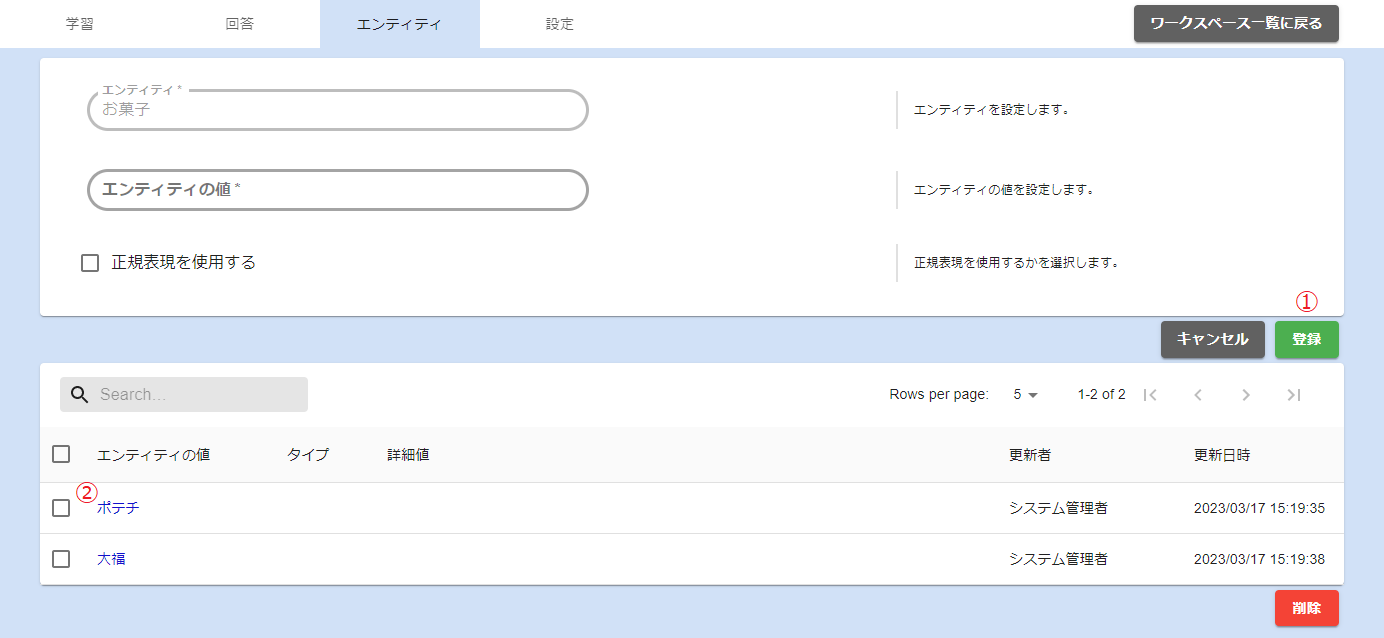Click the キャンセル button

[x=1212, y=340]
